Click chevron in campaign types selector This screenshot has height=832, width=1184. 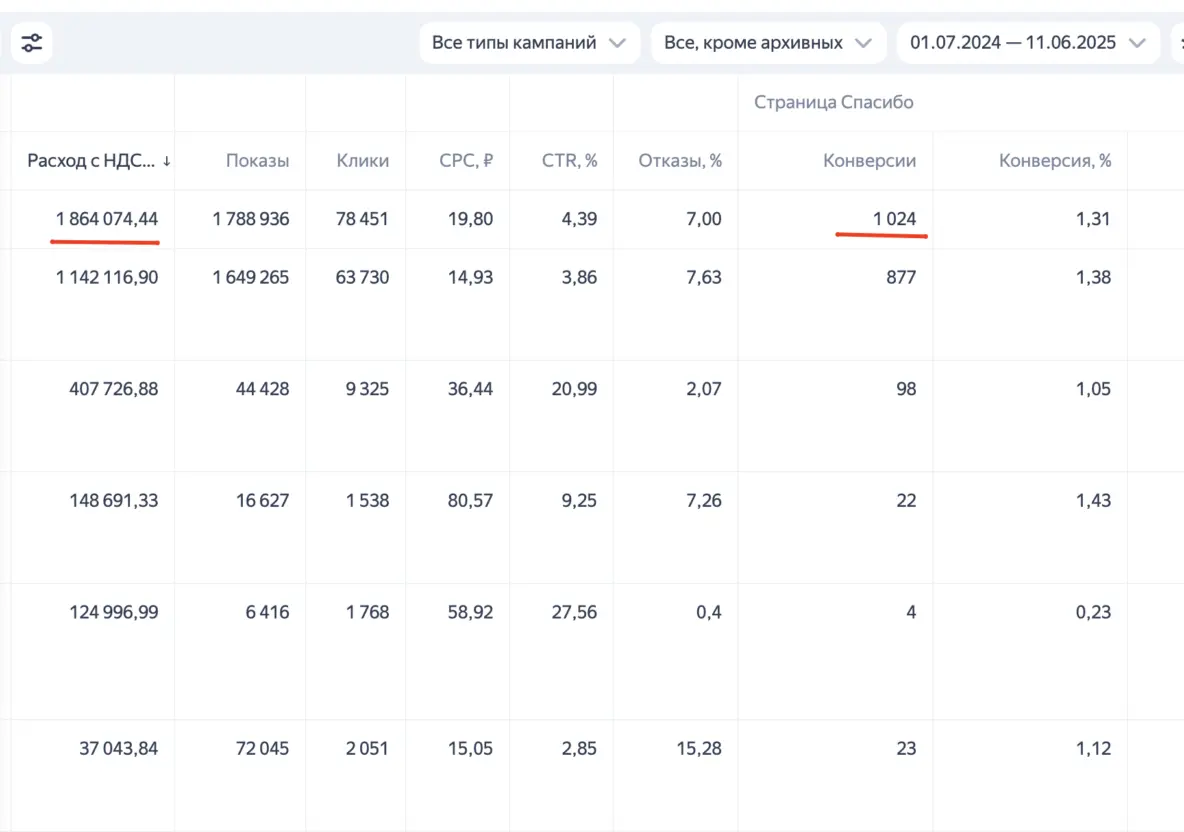point(618,43)
